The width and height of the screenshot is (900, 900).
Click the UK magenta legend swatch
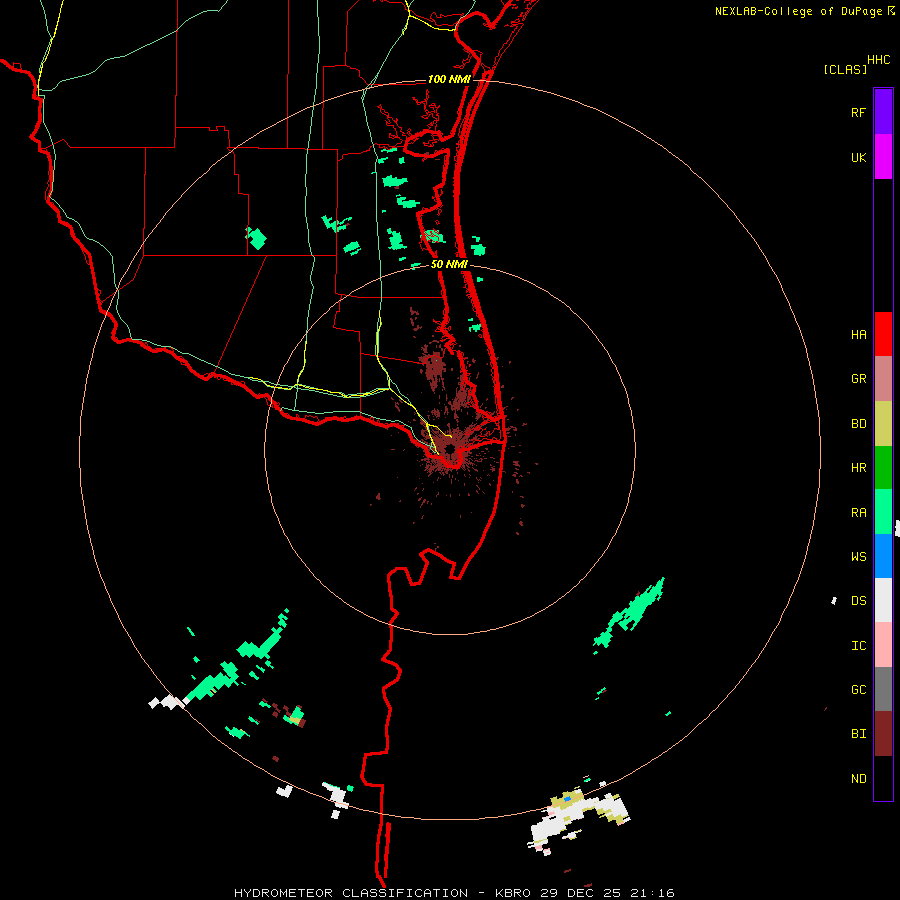[883, 157]
